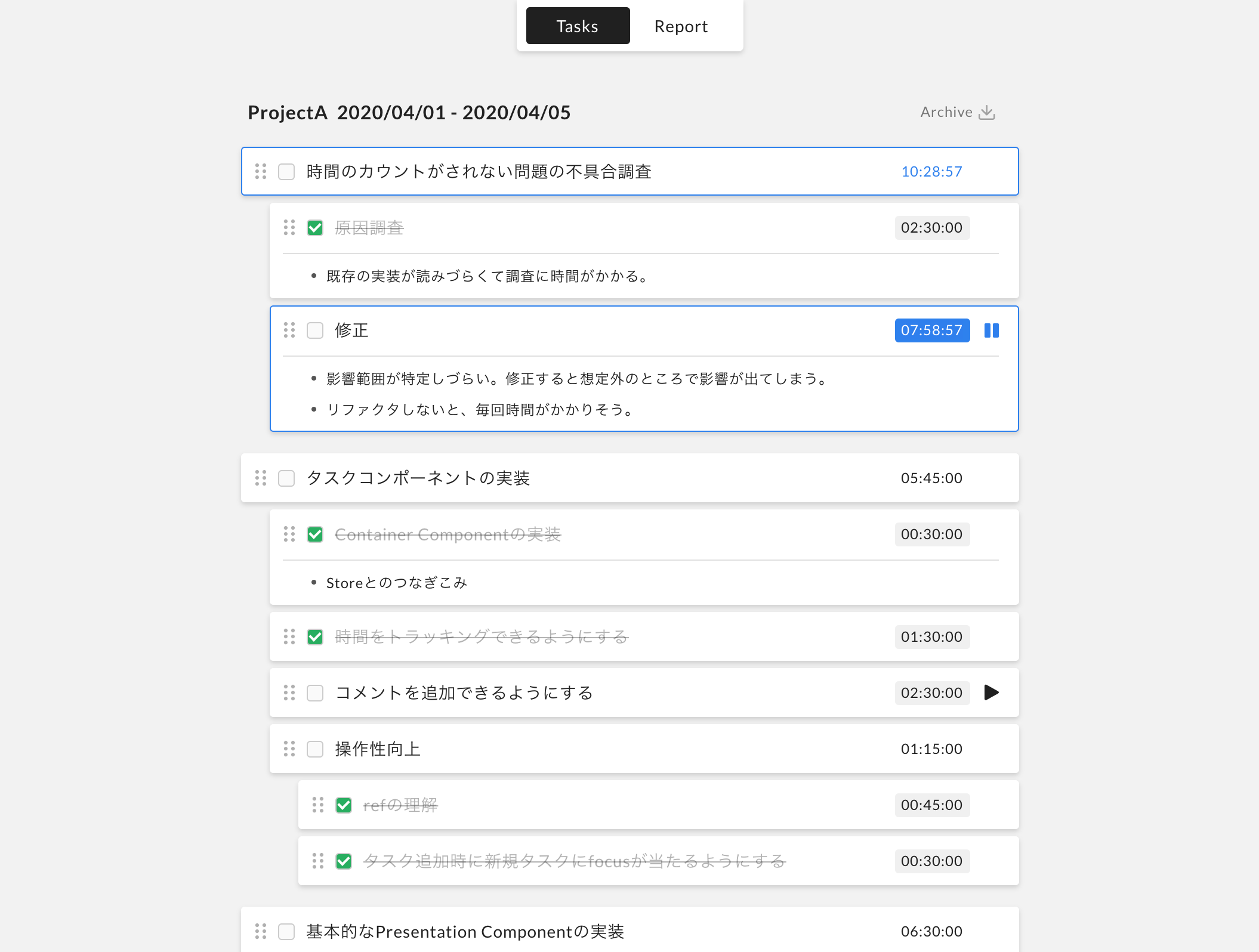Start timer for コメントを追加できるようにする
The height and width of the screenshot is (952, 1259).
coord(991,693)
